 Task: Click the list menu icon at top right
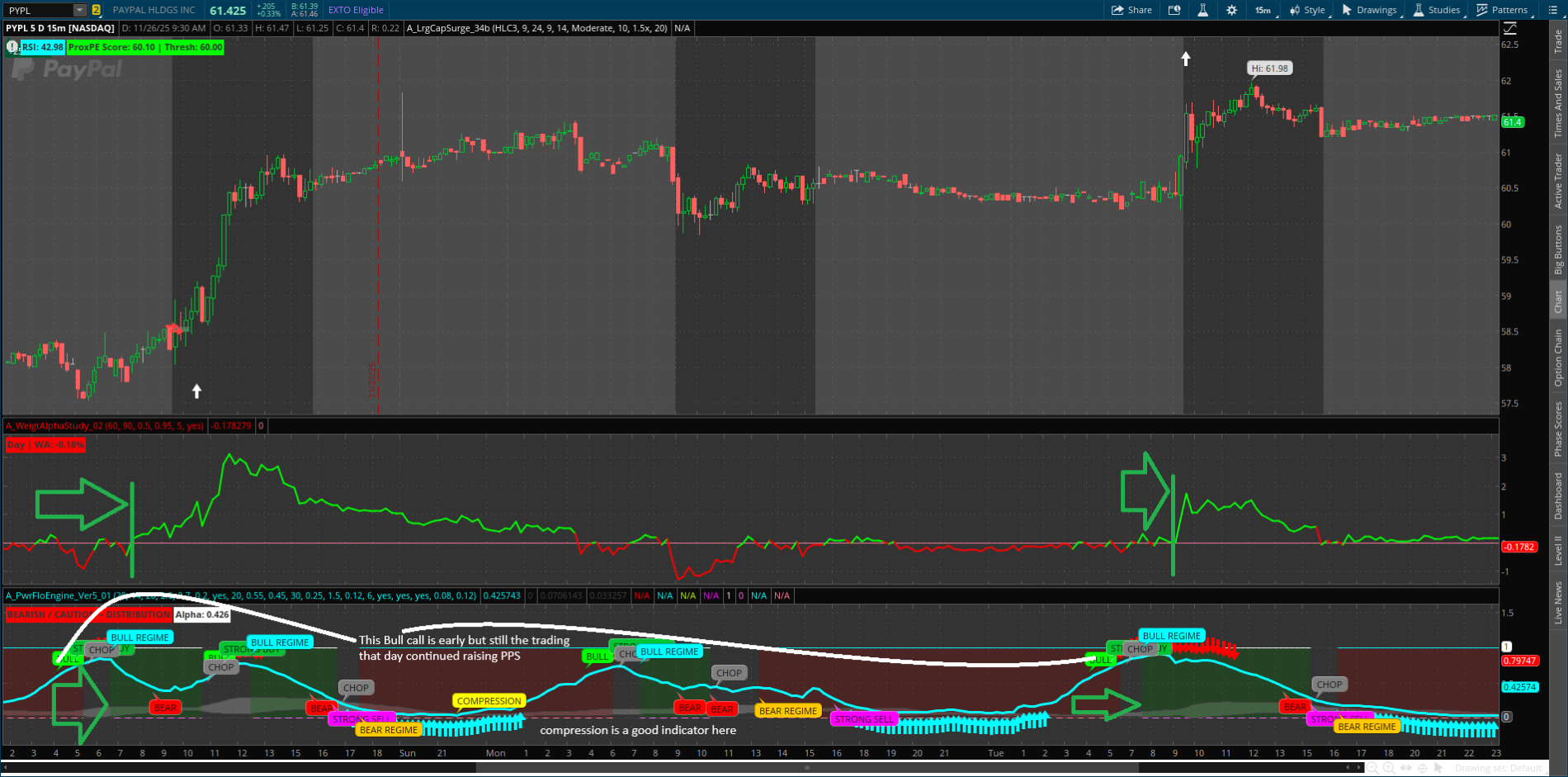click(x=1550, y=10)
